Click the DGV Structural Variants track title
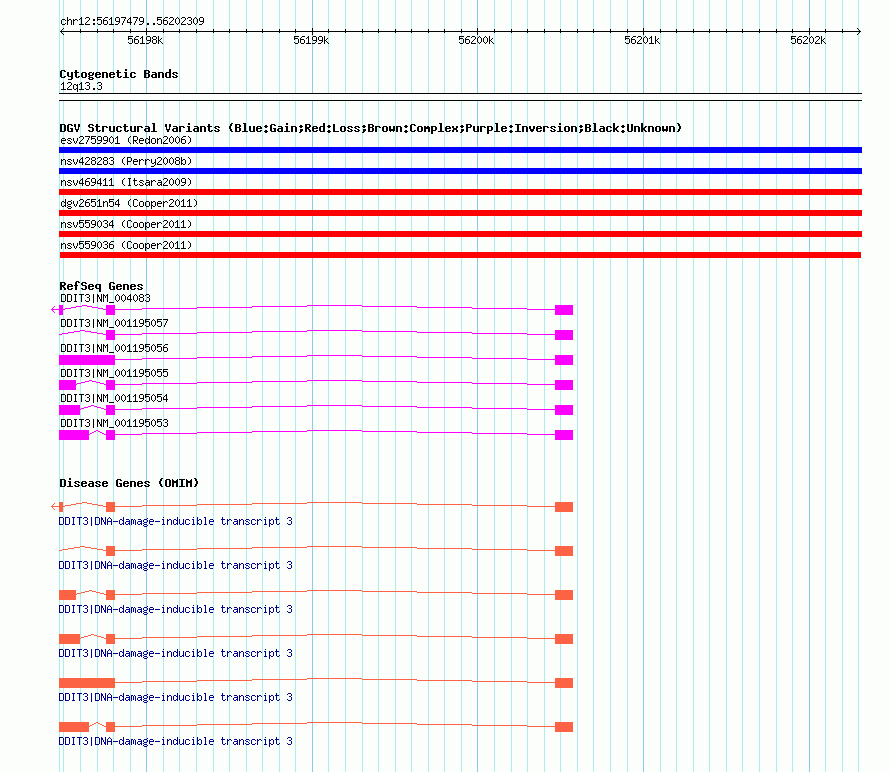This screenshot has height=772, width=890. 370,128
